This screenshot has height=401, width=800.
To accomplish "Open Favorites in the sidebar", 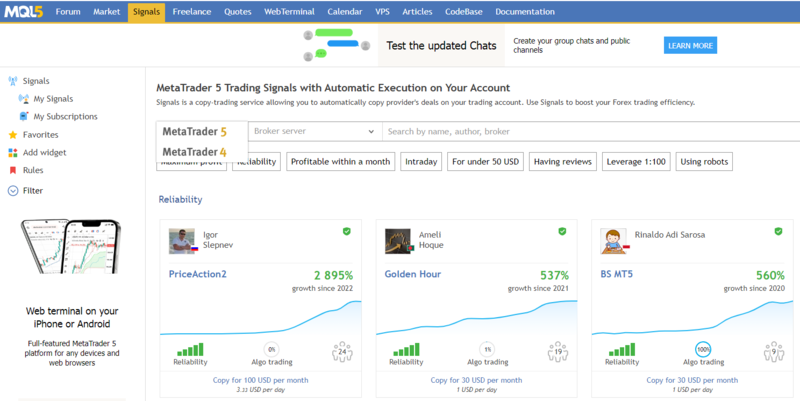I will pyautogui.click(x=40, y=135).
